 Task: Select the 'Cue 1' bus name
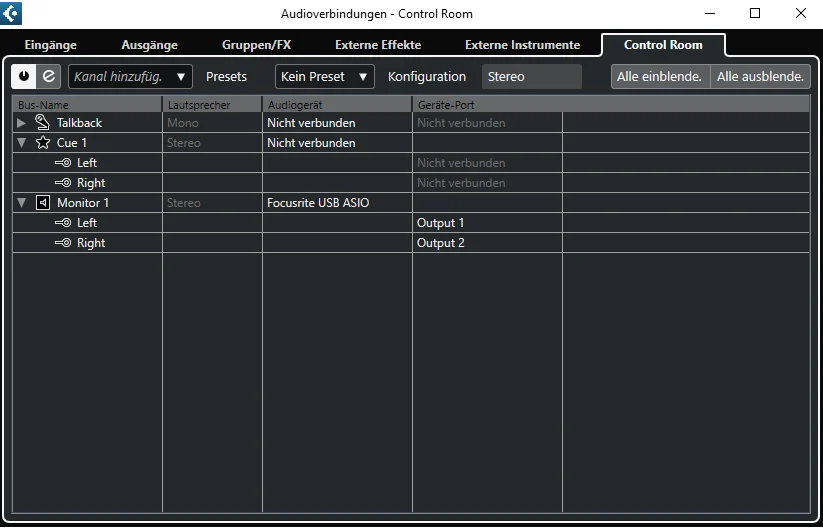72,143
